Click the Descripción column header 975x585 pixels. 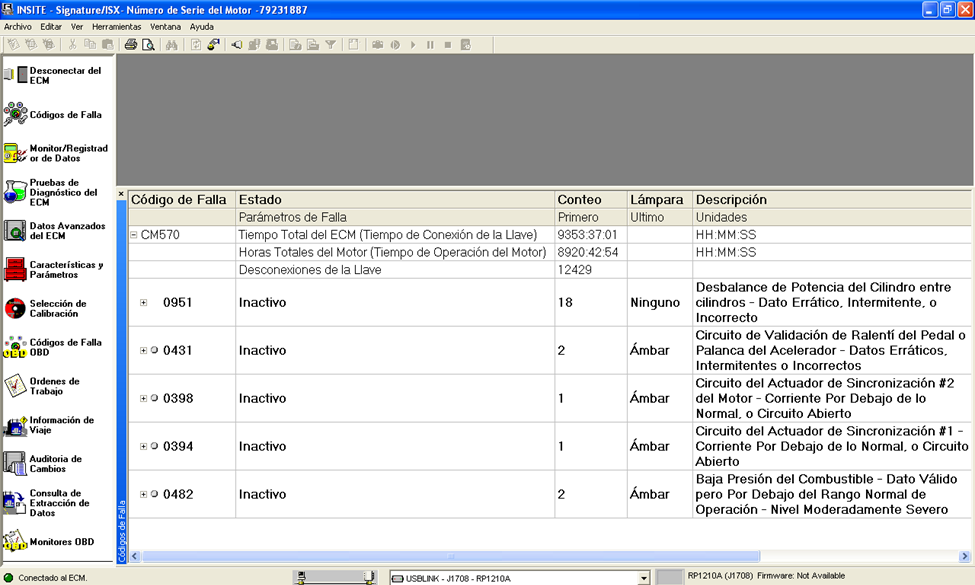[x=731, y=199]
